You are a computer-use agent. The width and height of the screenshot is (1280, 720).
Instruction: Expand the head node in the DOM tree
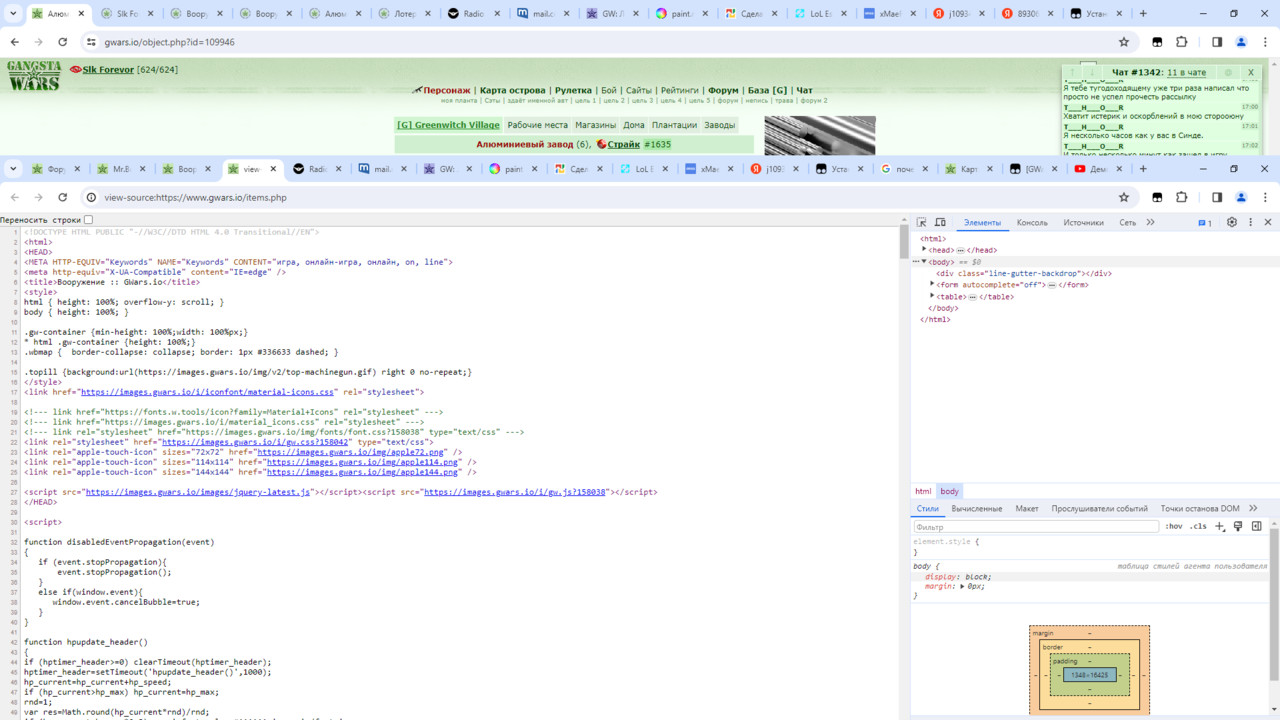pos(924,250)
